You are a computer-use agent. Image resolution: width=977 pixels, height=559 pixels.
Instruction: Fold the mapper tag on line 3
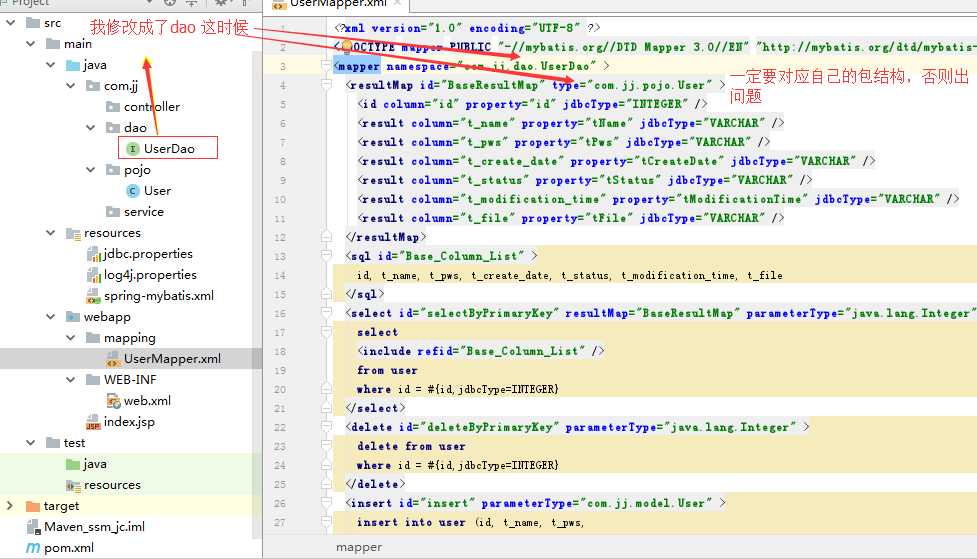pos(326,65)
